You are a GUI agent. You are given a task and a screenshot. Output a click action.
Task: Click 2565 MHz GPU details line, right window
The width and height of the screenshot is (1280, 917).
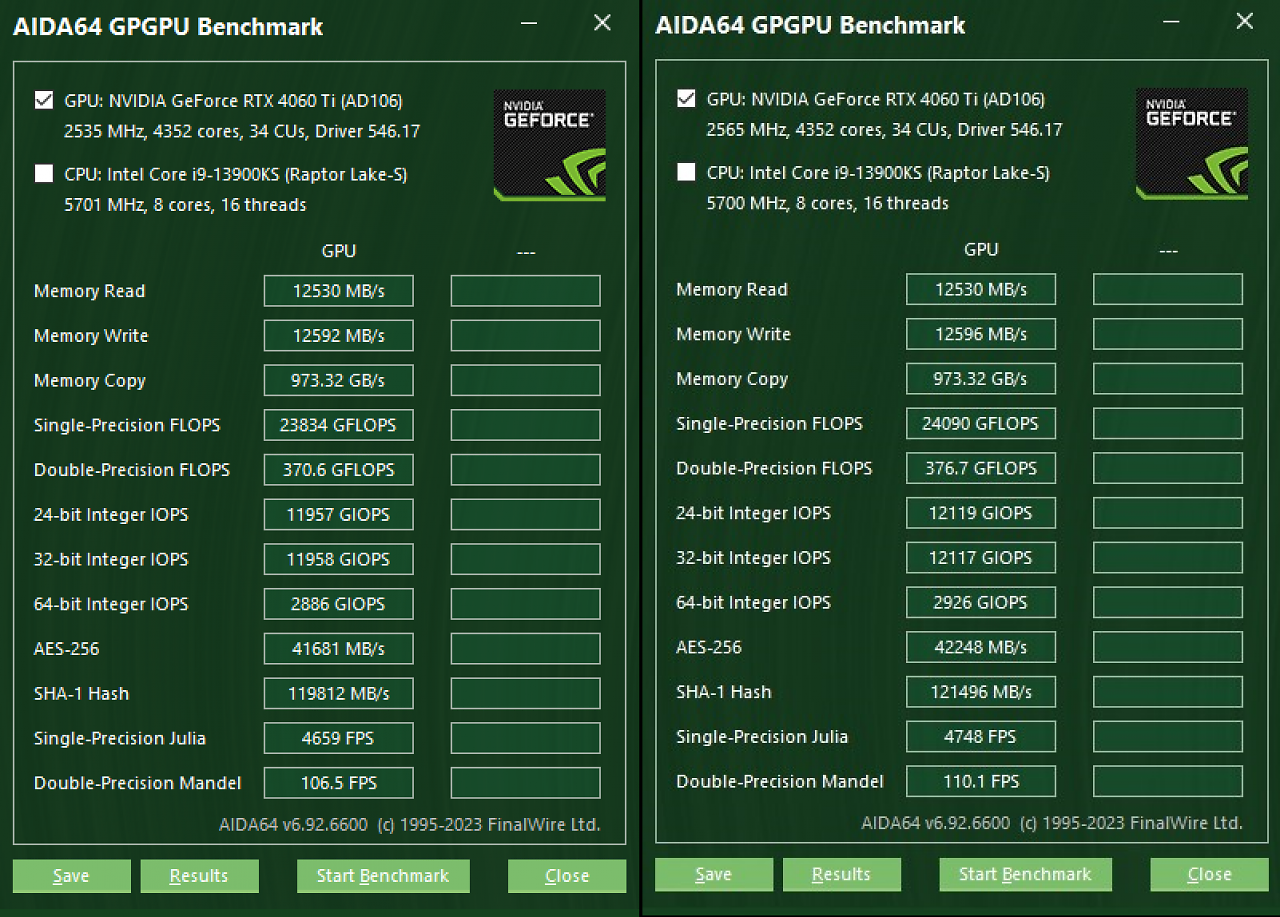pos(885,129)
